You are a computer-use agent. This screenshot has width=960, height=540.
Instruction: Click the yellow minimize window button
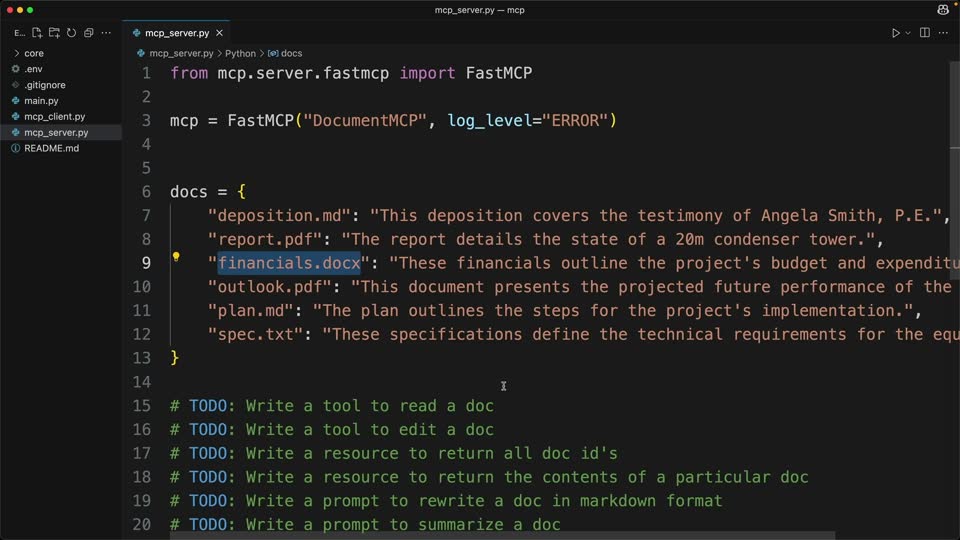click(20, 10)
